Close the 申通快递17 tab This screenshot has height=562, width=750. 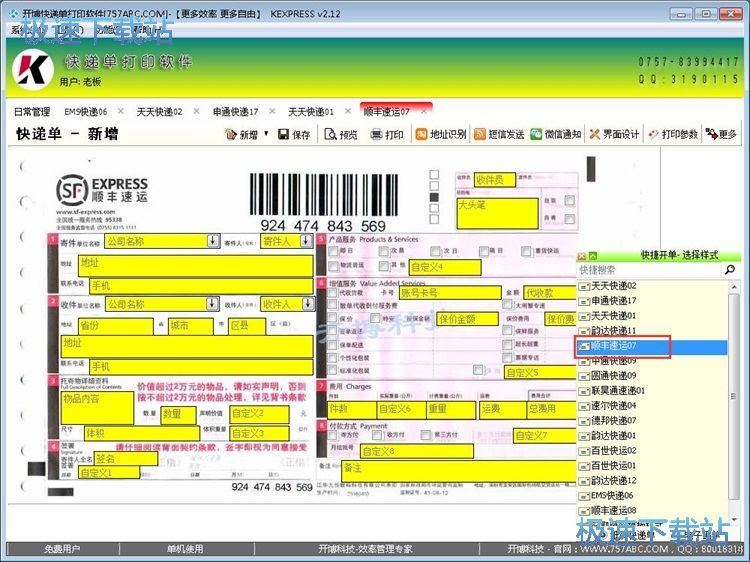tap(272, 111)
